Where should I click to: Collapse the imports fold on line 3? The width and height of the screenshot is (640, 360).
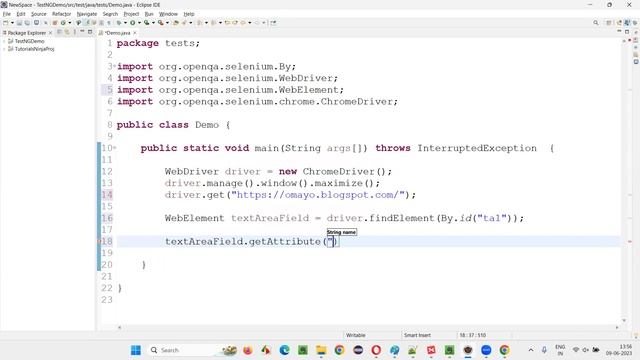(114, 66)
